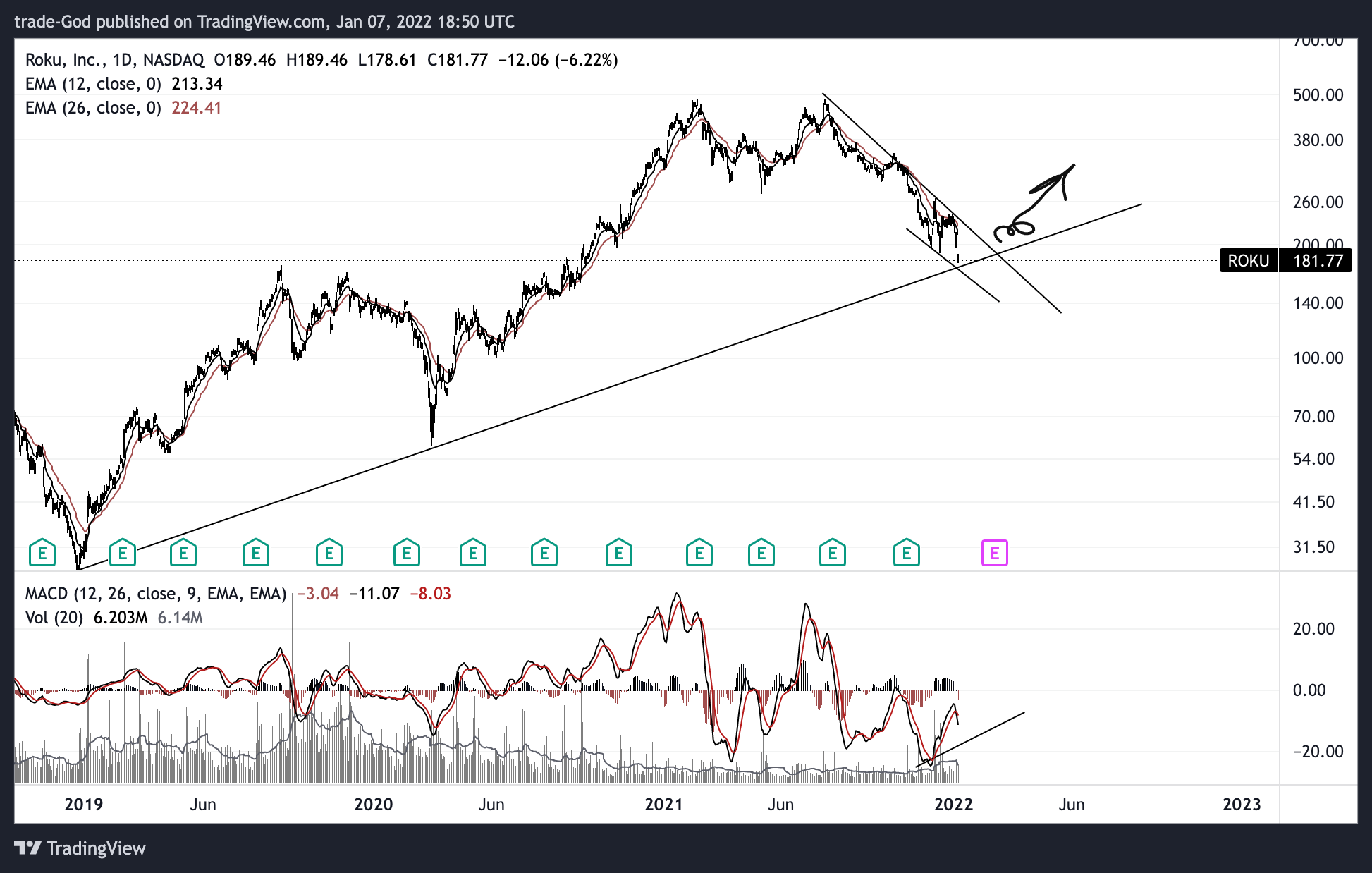
Task: Click the leftmost green earnings E marker
Action: pyautogui.click(x=42, y=553)
